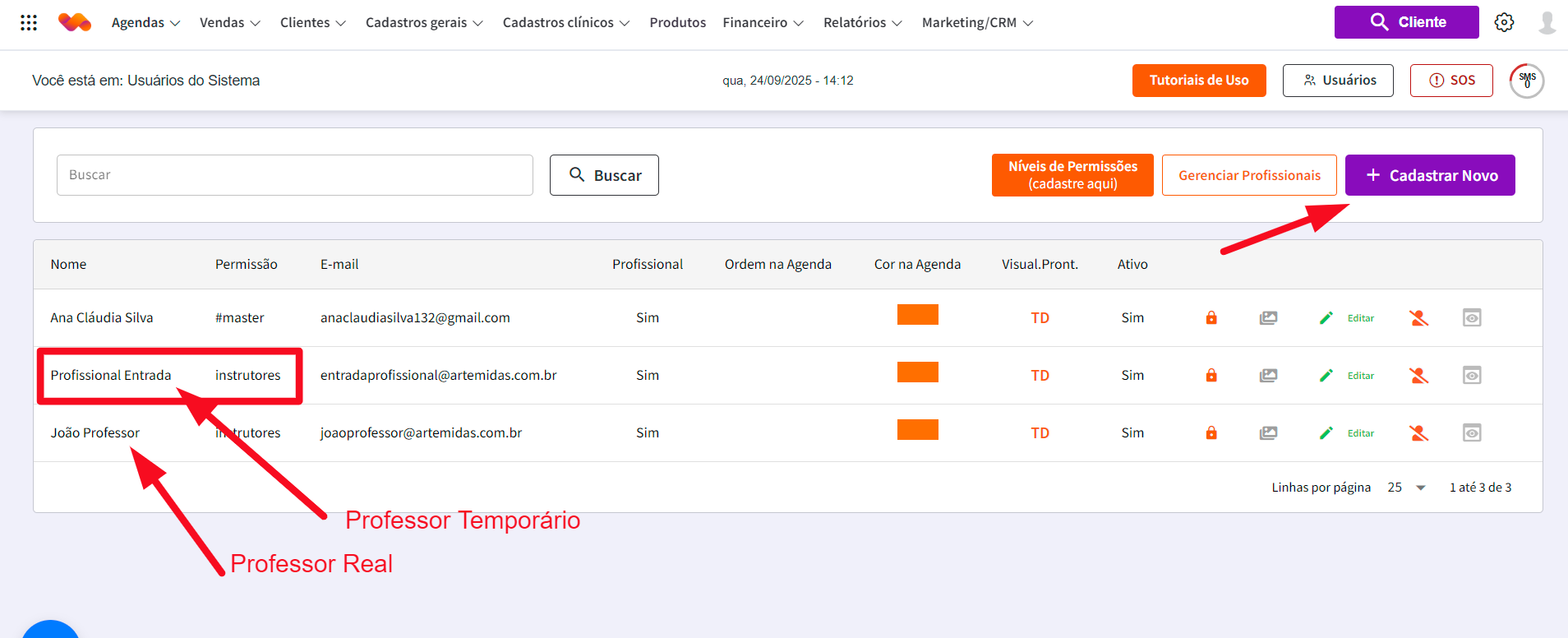Screen dimensions: 1568x638
Task: Click deactivate user icon for Ana Cláudia Silva
Action: 1418,318
